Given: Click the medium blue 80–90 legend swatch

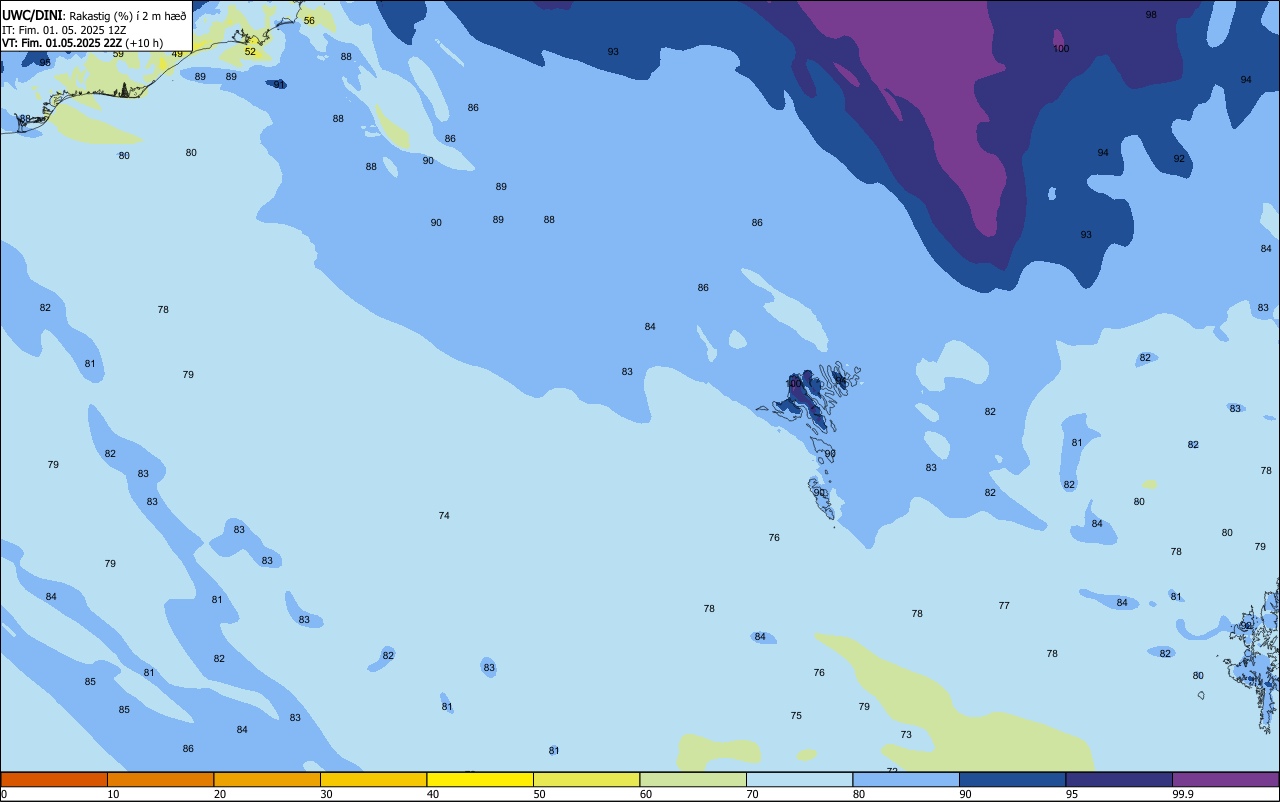Looking at the screenshot, I should [x=906, y=779].
